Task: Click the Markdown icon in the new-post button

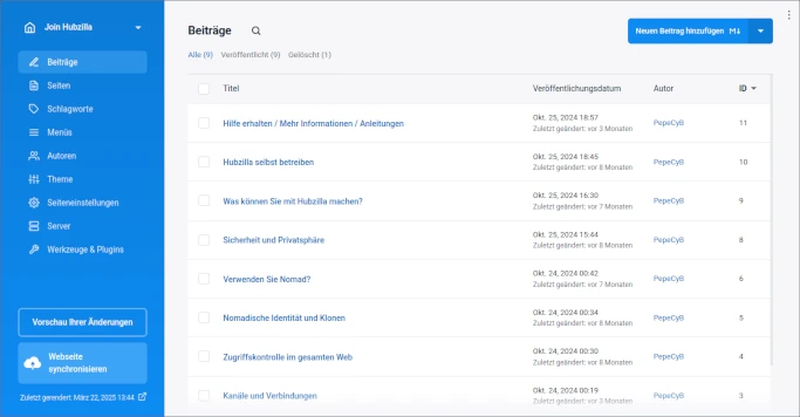Action: click(x=735, y=31)
